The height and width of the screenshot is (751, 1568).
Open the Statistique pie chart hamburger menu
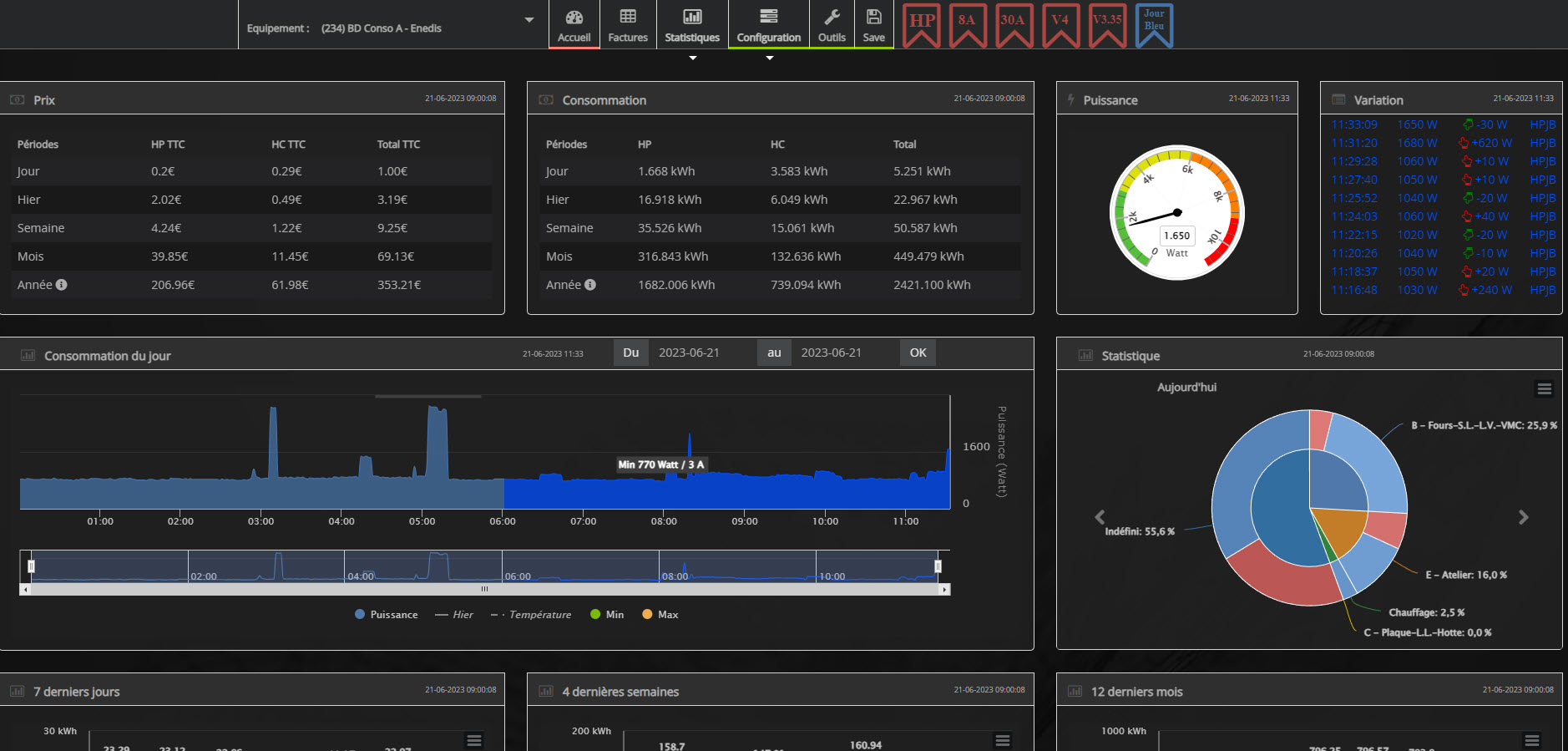click(x=1545, y=388)
